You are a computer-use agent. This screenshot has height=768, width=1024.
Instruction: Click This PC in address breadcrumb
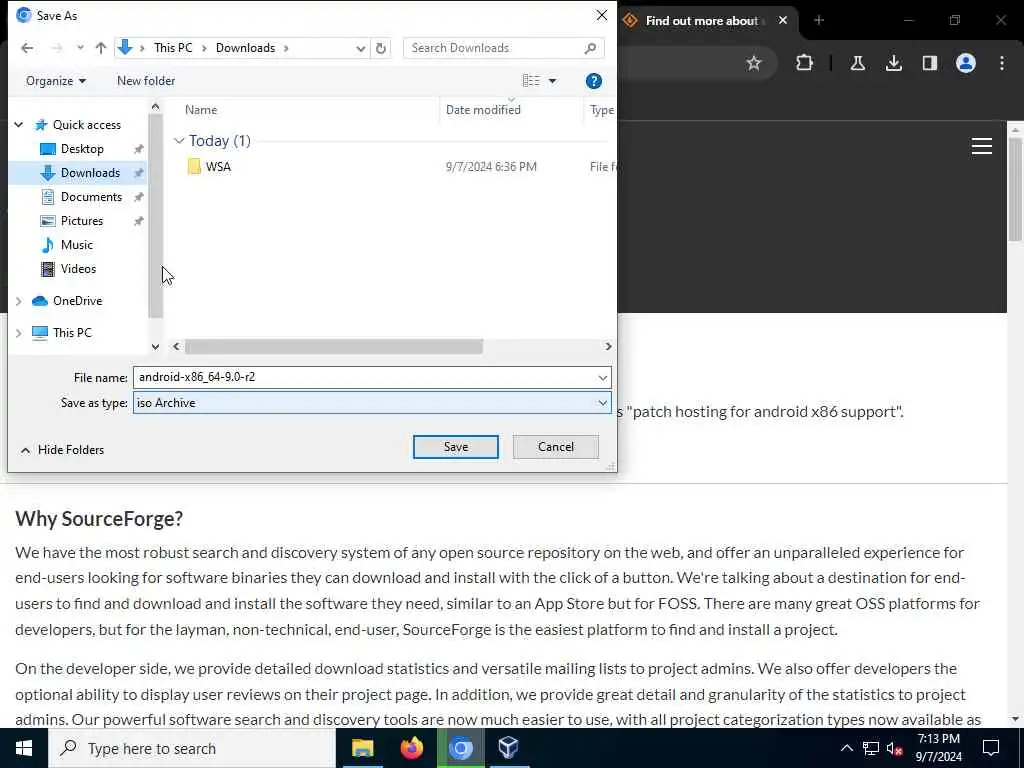(173, 48)
